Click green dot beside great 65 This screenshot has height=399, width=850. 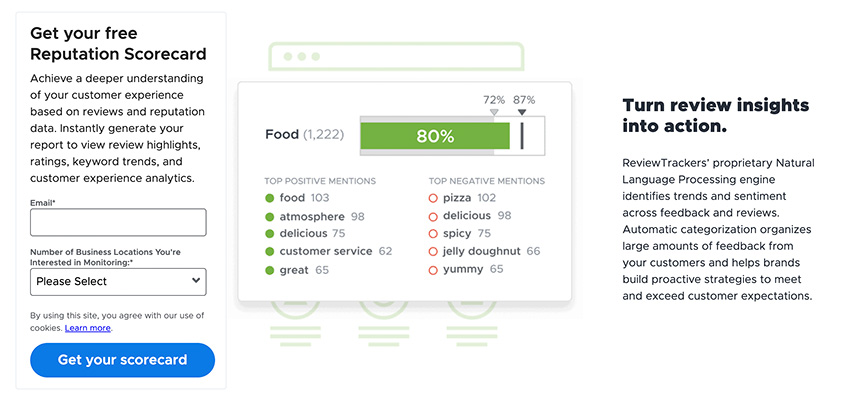pos(269,270)
